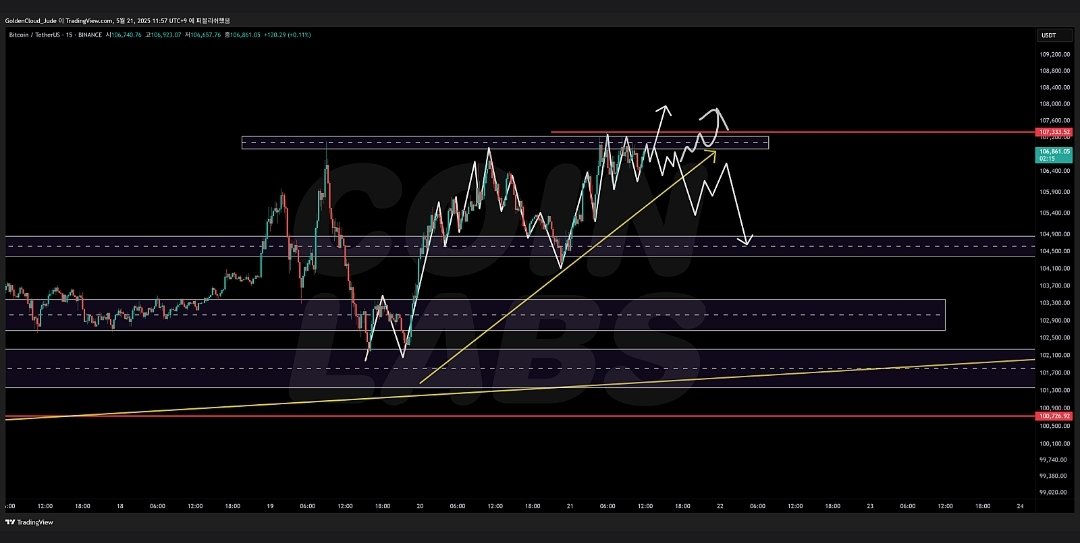Click the 99,020.00 price axis label
This screenshot has width=1080, height=543.
tap(1055, 493)
